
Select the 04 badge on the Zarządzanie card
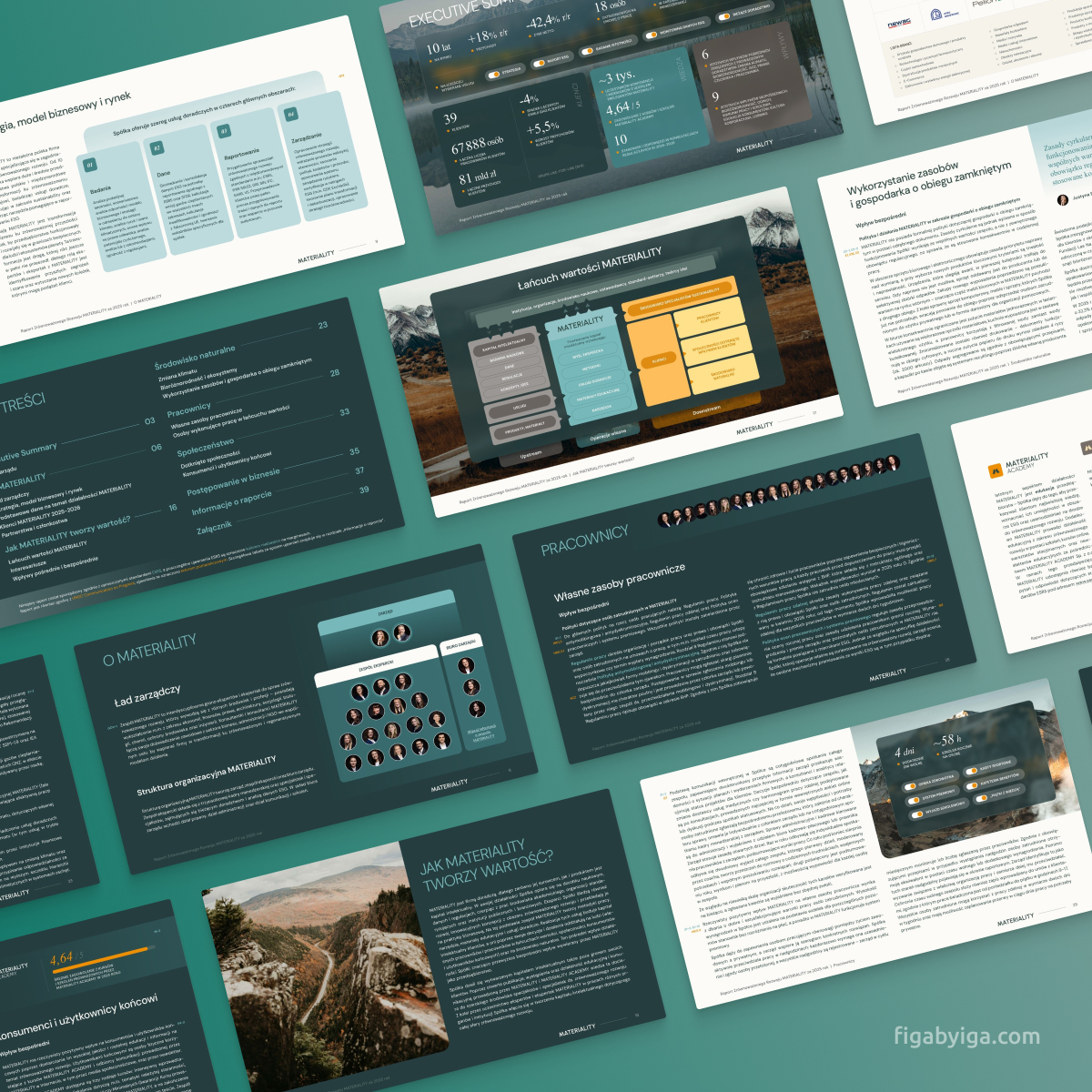(x=290, y=114)
